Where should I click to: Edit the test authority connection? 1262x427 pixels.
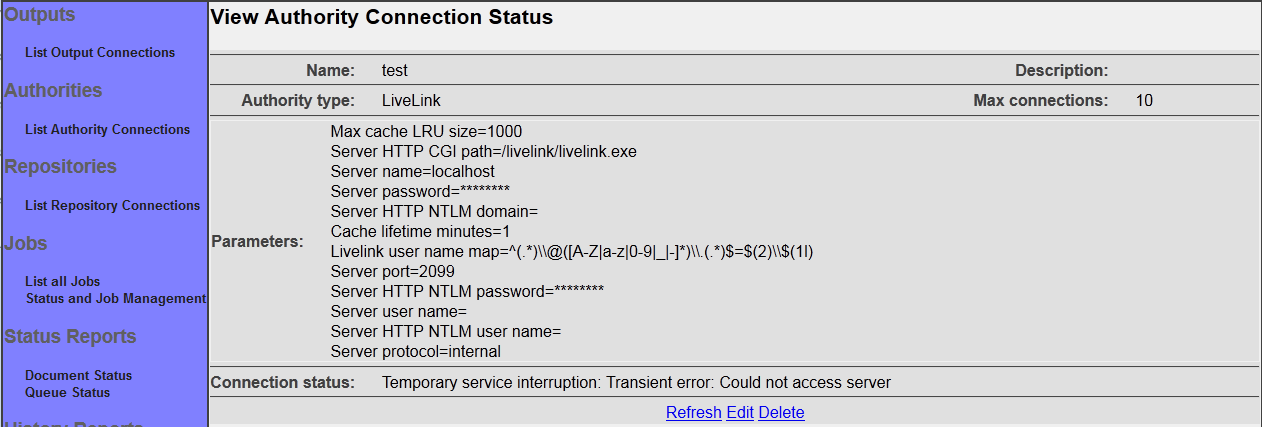point(740,413)
